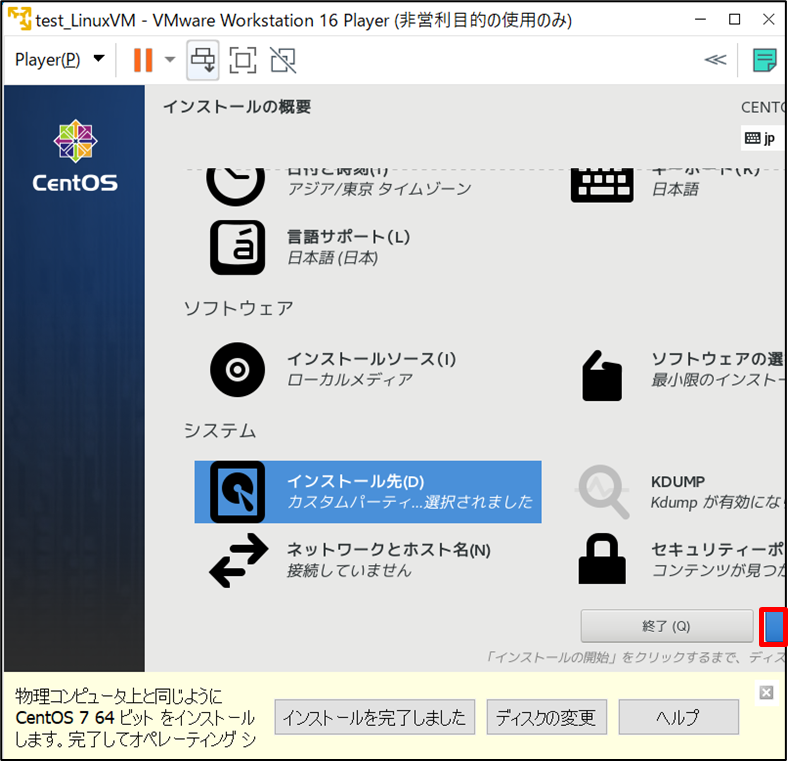
Task: Click ローカルメディア source value
Action: point(349,379)
